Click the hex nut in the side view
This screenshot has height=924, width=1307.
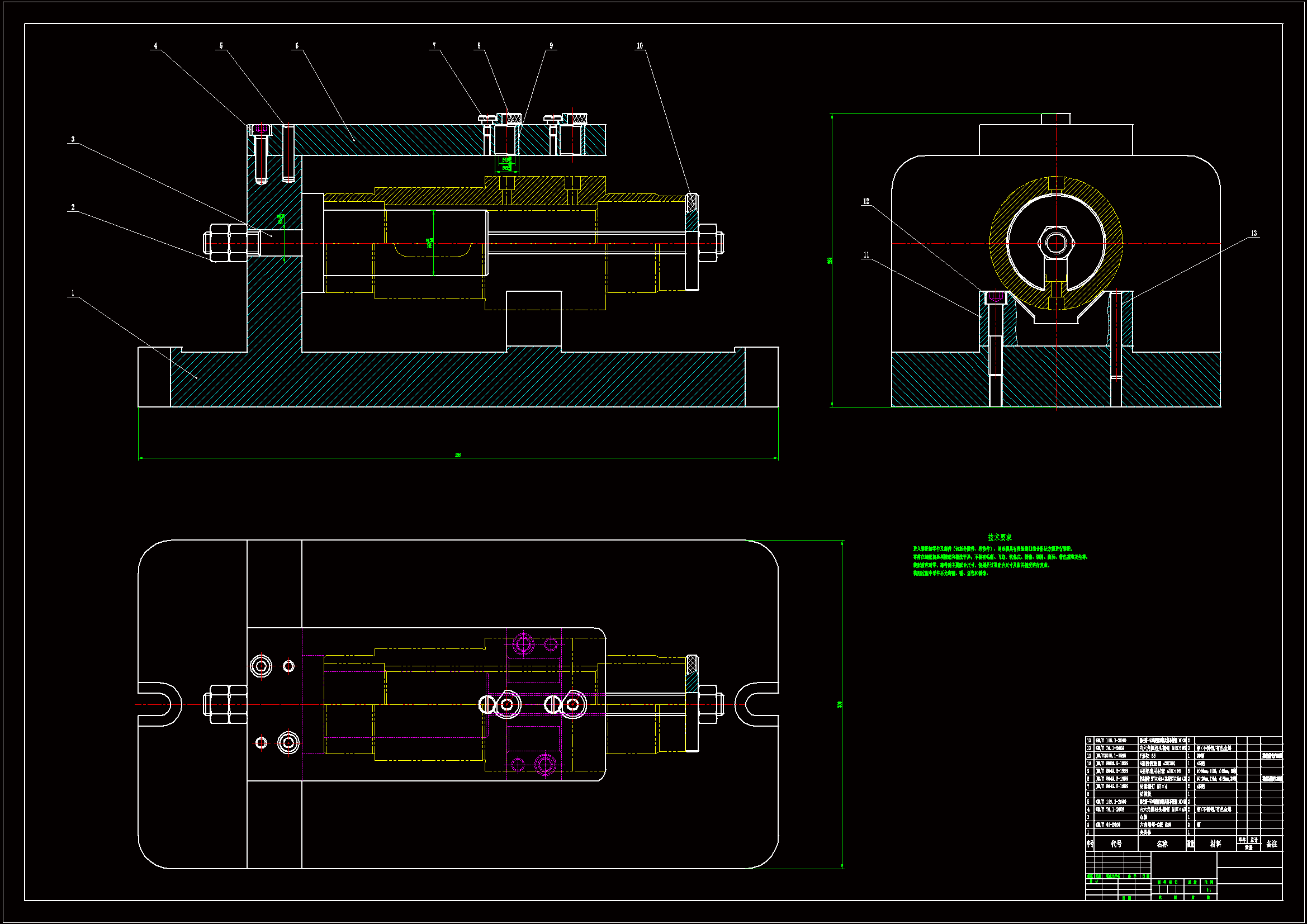[x=1056, y=243]
